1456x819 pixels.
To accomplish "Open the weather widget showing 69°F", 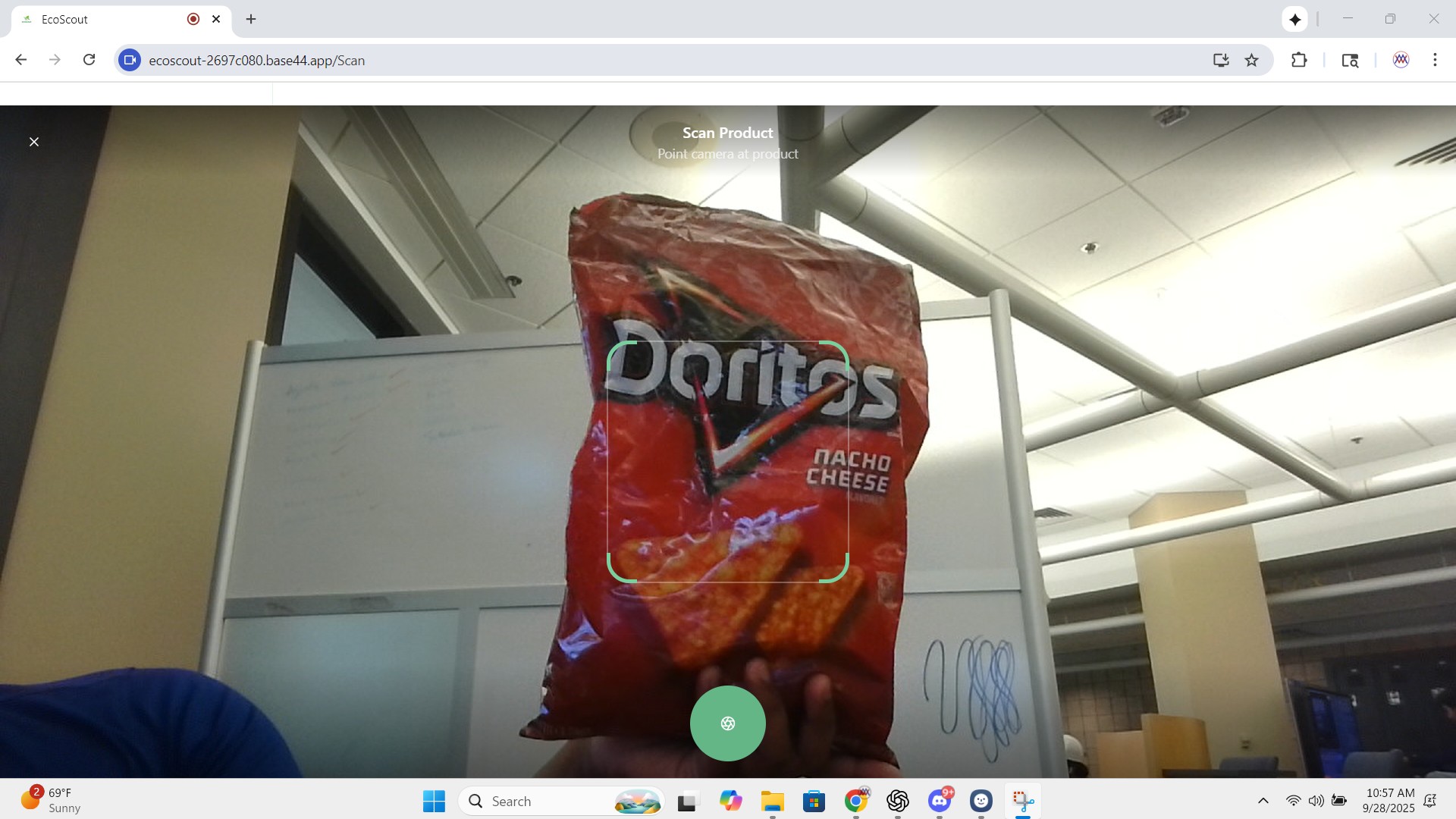I will [50, 800].
